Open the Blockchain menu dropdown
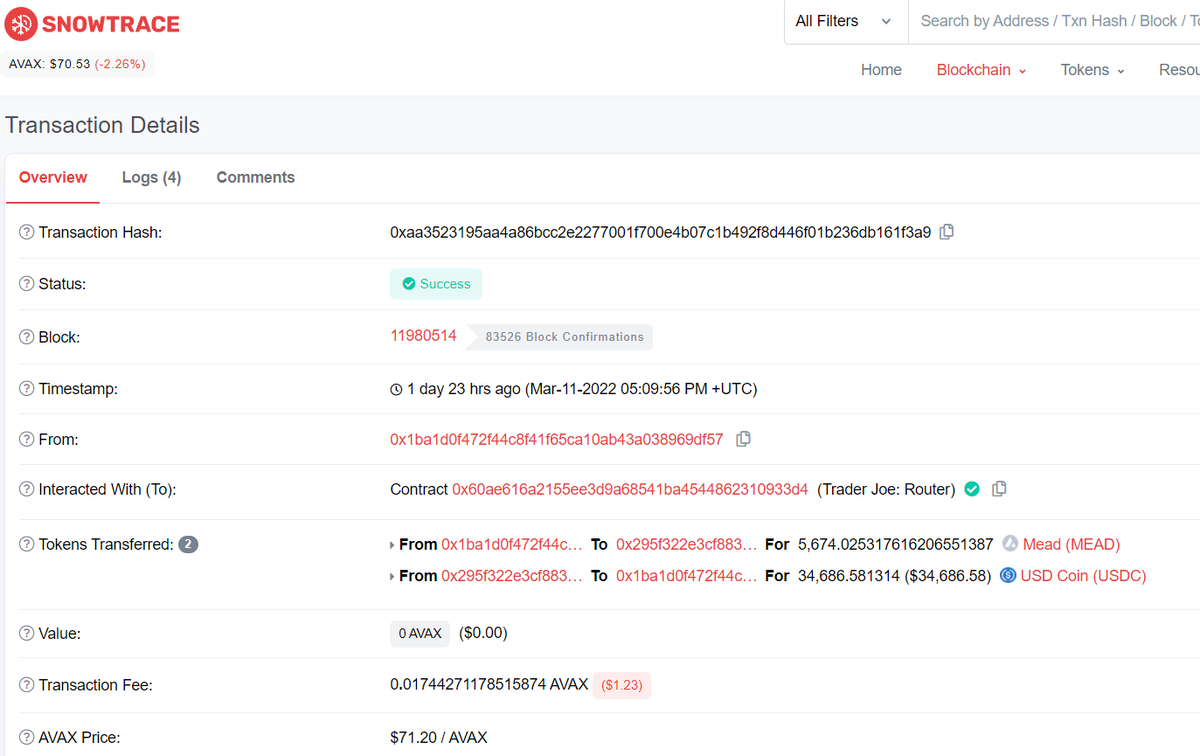This screenshot has height=756, width=1200. click(x=981, y=70)
